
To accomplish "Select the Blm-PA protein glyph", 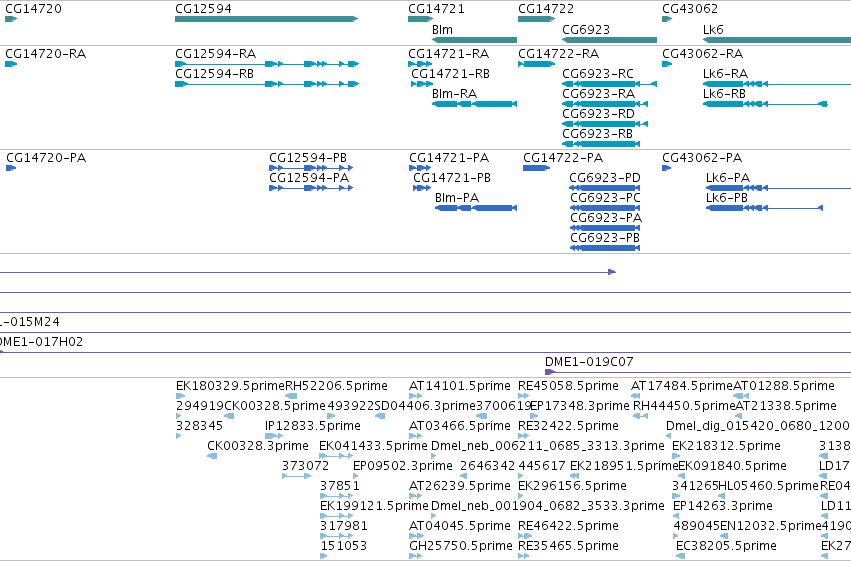I will [476, 208].
